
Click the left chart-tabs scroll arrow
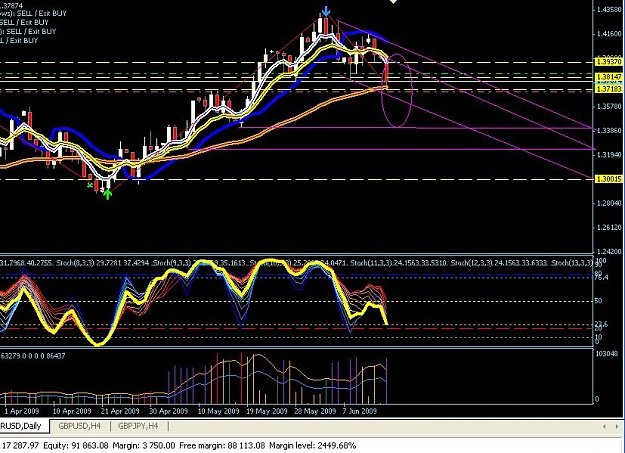pos(605,426)
